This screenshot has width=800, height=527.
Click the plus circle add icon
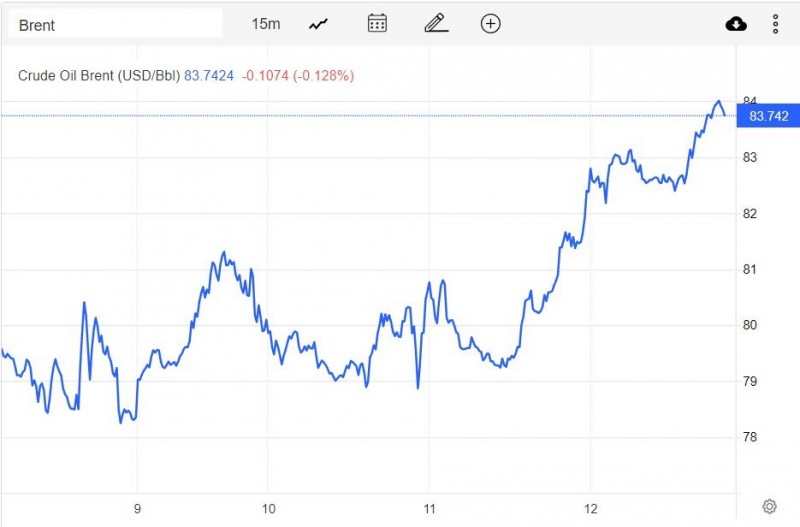(x=490, y=24)
